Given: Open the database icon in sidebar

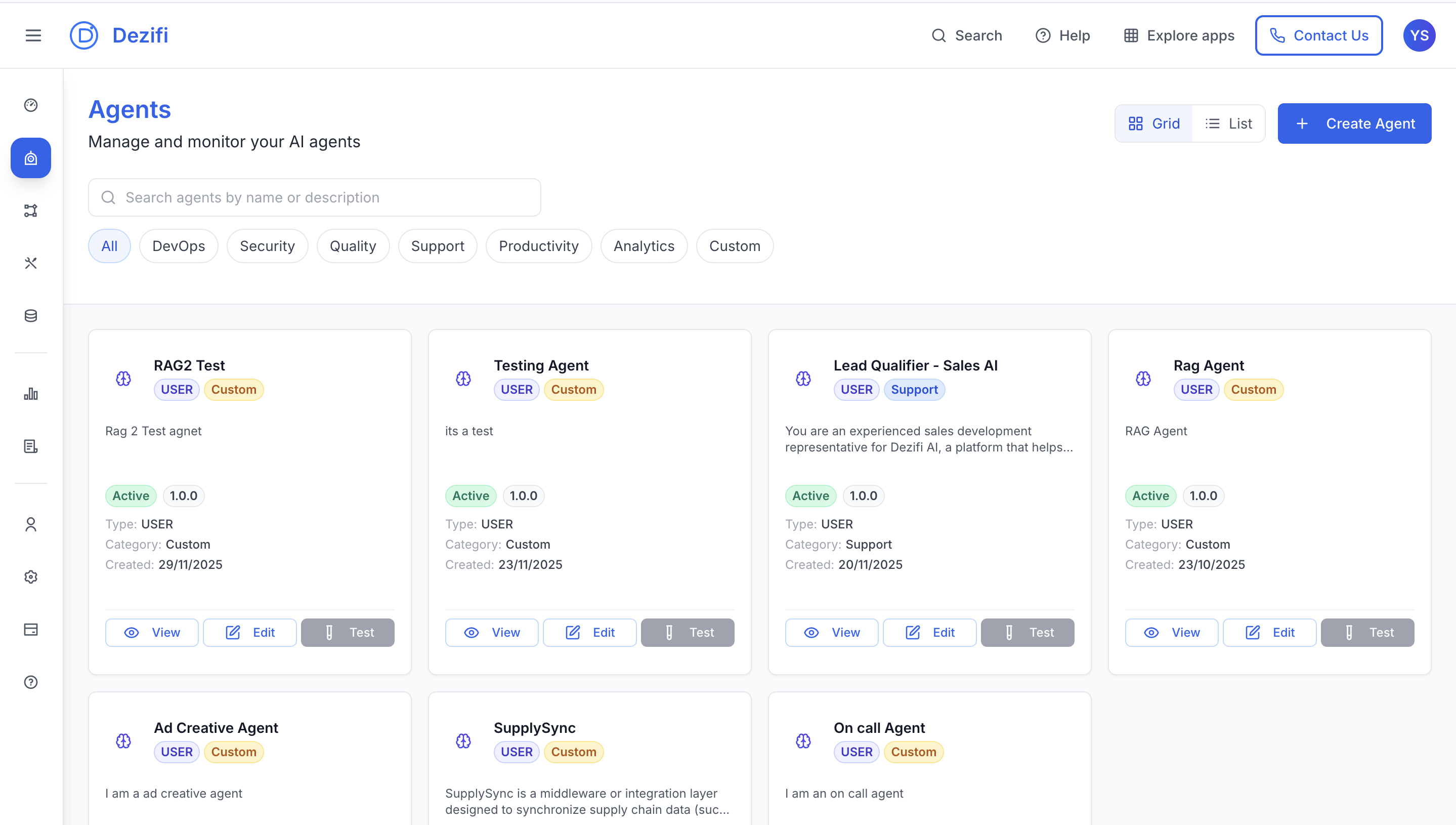Looking at the screenshot, I should pyautogui.click(x=30, y=316).
